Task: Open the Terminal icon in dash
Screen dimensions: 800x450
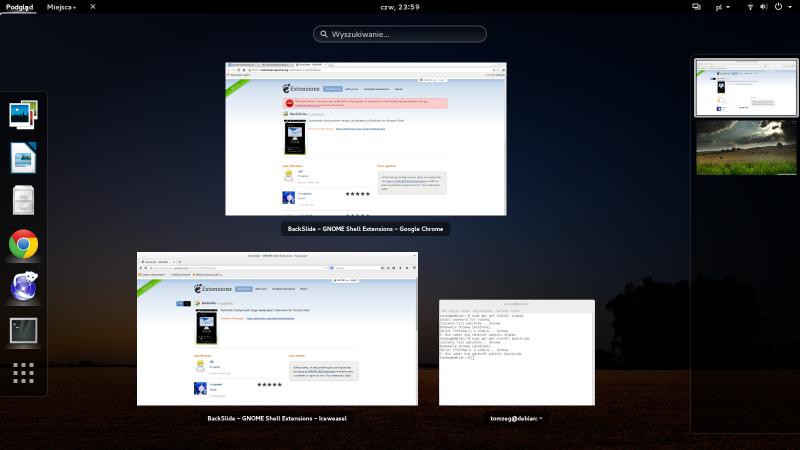Action: click(x=23, y=330)
